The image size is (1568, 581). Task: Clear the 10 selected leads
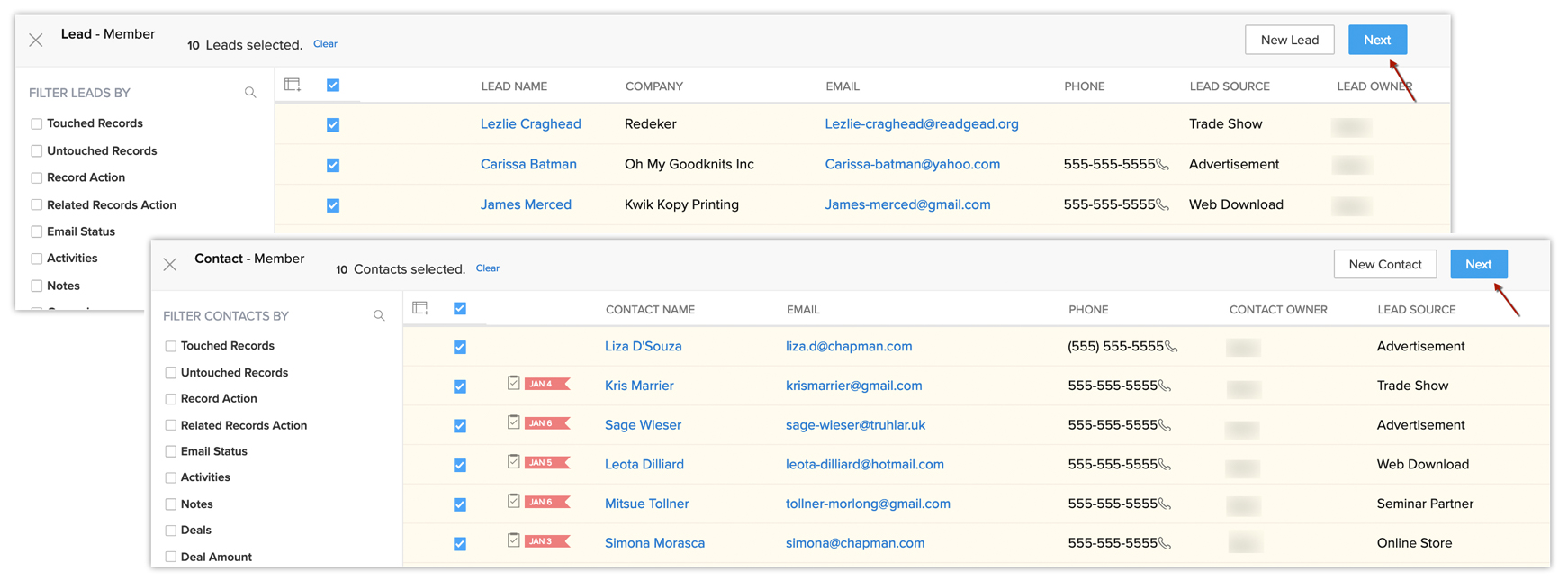click(325, 44)
